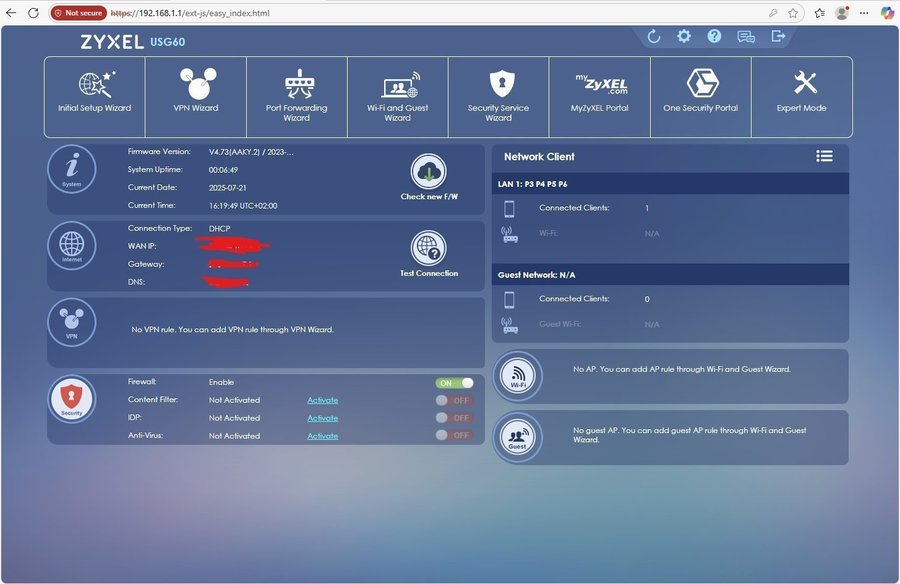
Task: Open the Network Client list menu
Action: coord(824,156)
